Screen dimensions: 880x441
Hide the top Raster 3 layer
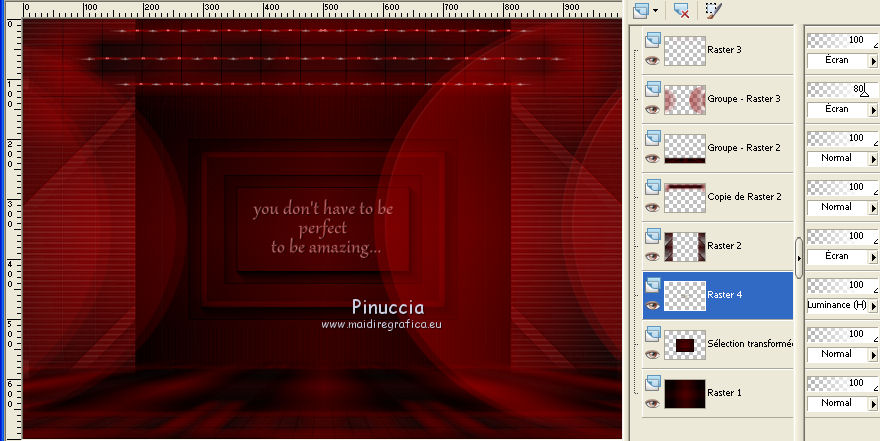click(x=652, y=61)
